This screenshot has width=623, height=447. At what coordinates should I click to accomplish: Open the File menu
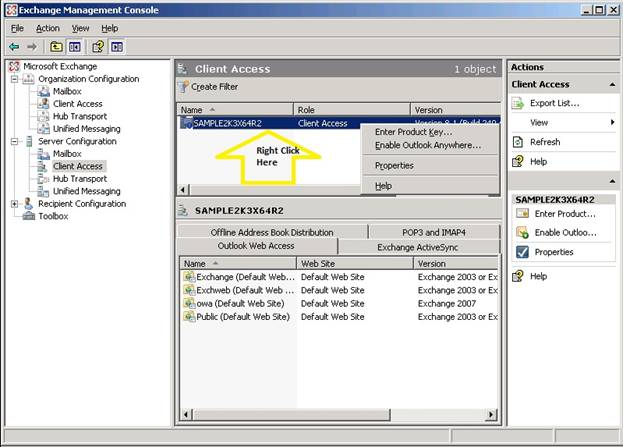click(17, 28)
